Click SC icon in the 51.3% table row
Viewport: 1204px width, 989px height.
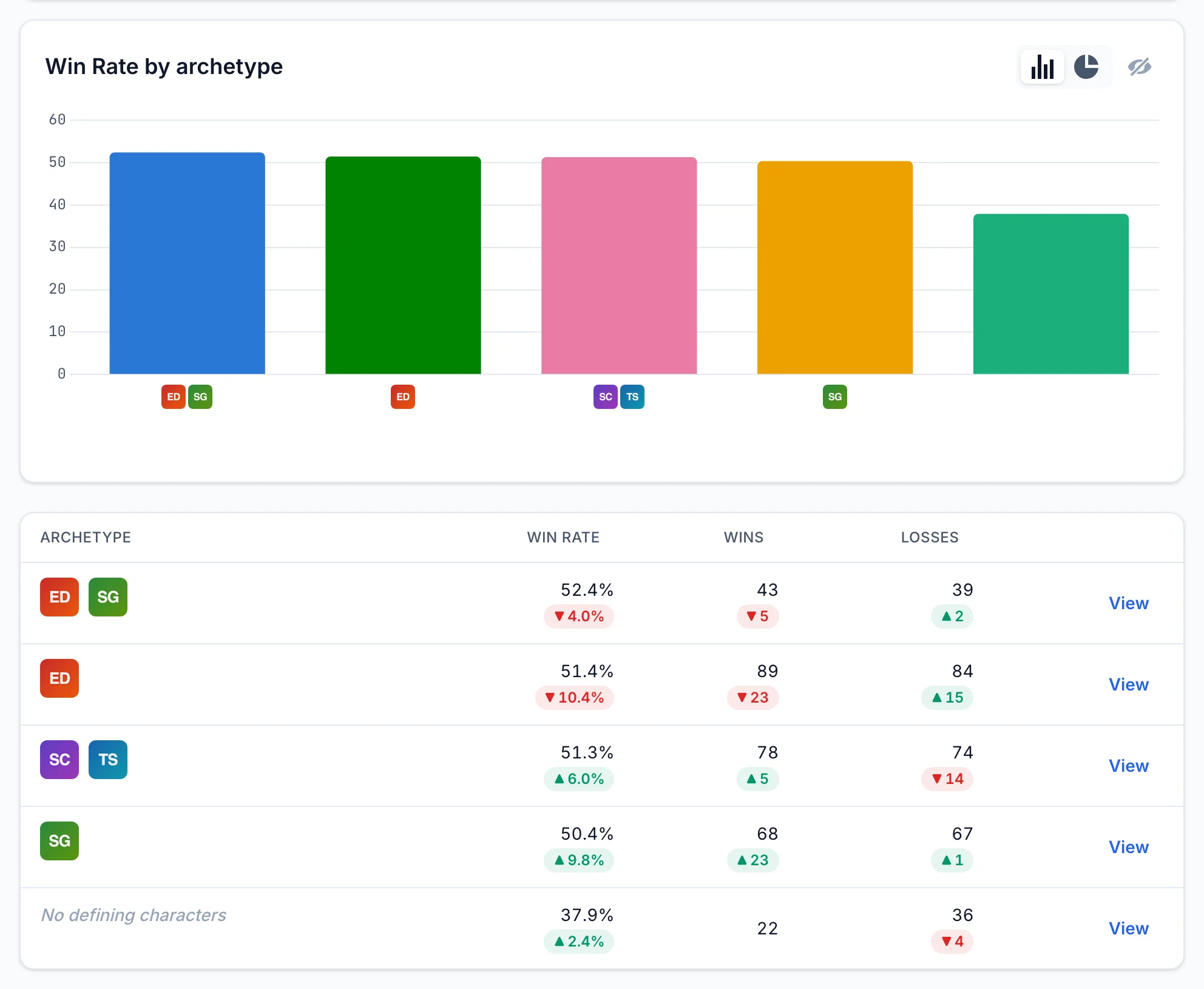click(59, 760)
